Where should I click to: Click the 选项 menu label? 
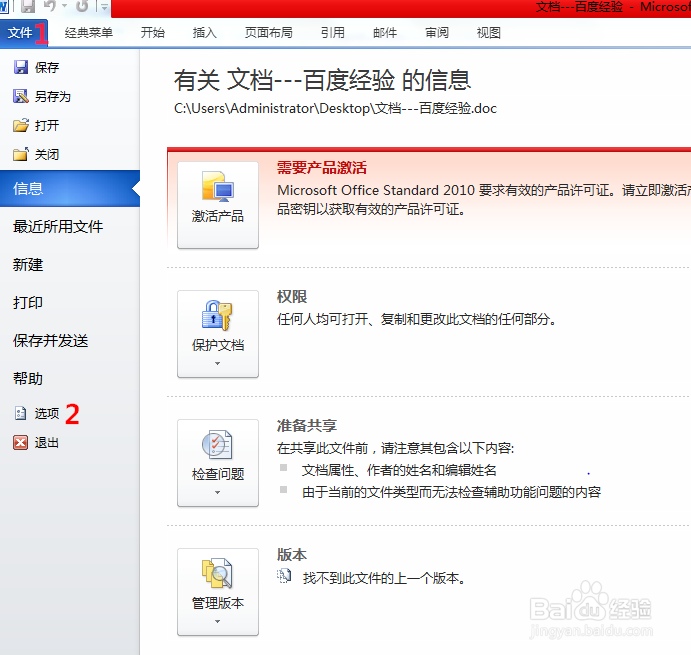[x=47, y=413]
